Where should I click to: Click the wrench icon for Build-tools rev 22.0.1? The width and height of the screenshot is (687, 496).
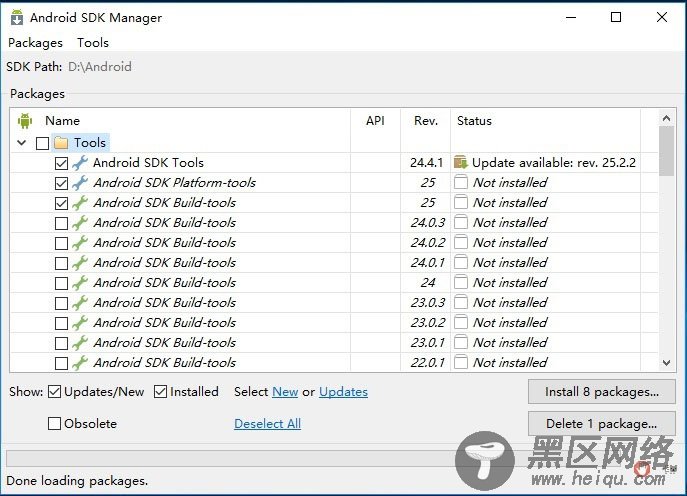[x=80, y=363]
